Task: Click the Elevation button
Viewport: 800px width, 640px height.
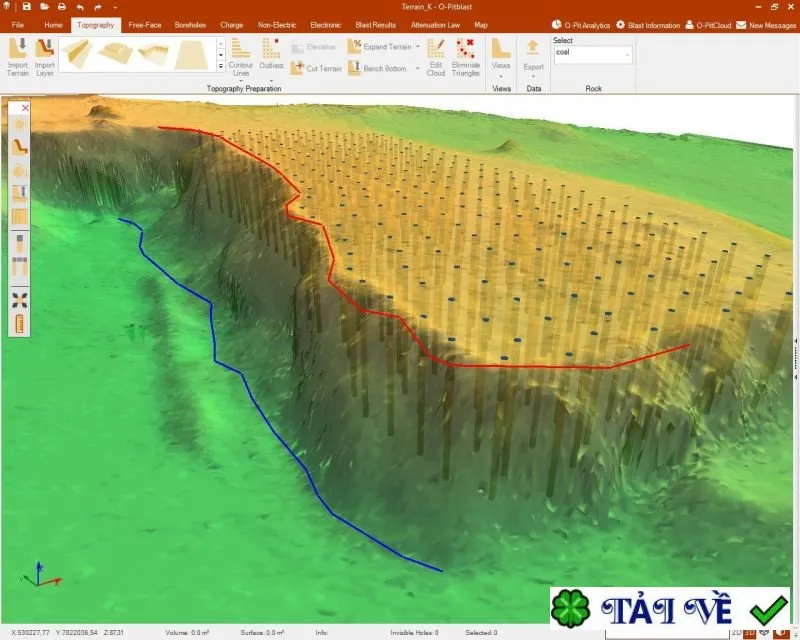Action: (x=314, y=47)
